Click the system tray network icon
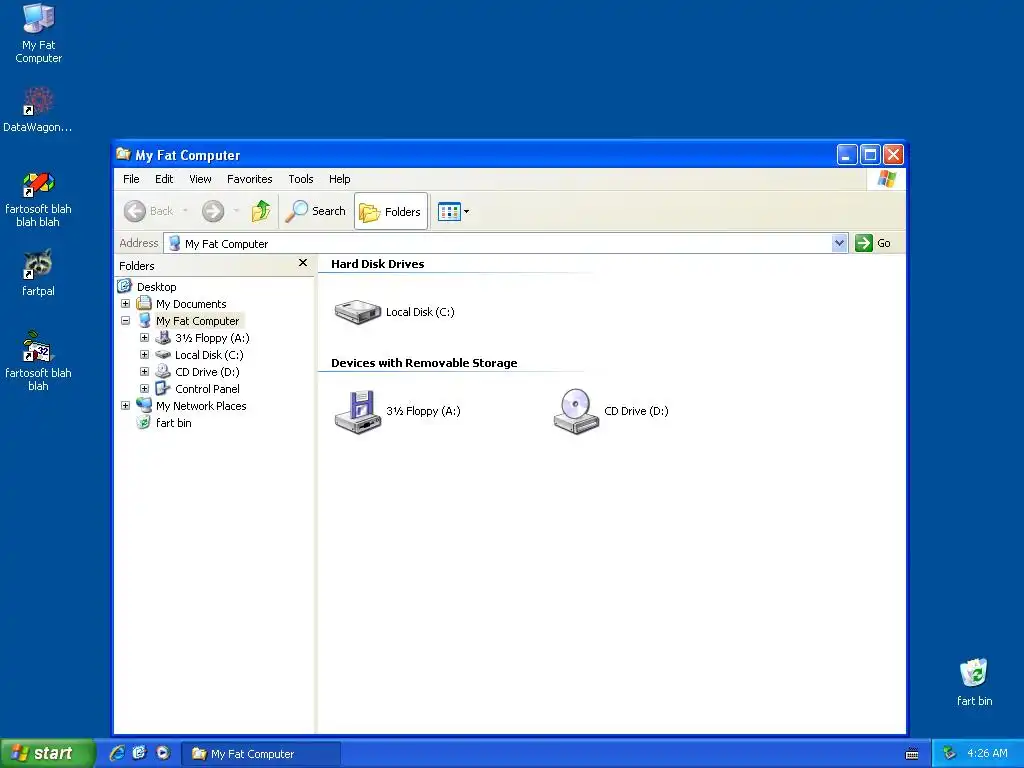 [949, 754]
